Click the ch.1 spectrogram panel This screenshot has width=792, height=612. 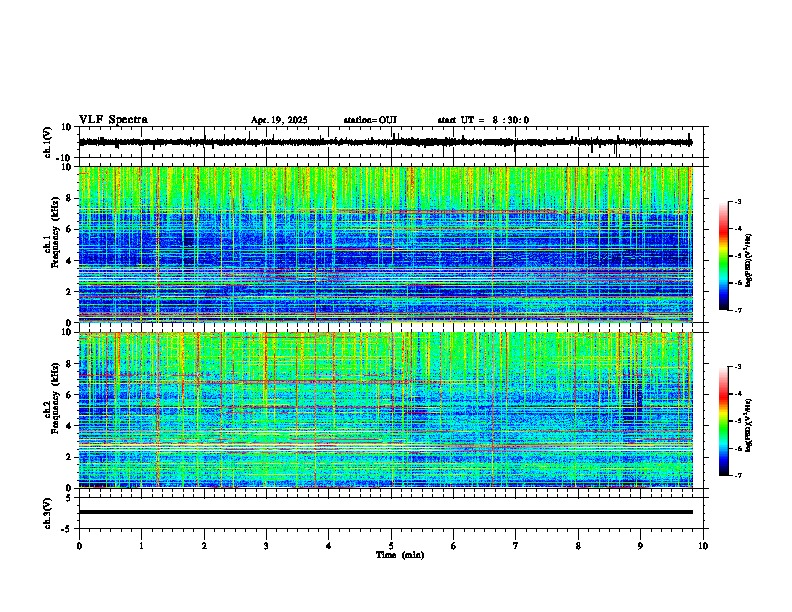(385, 244)
